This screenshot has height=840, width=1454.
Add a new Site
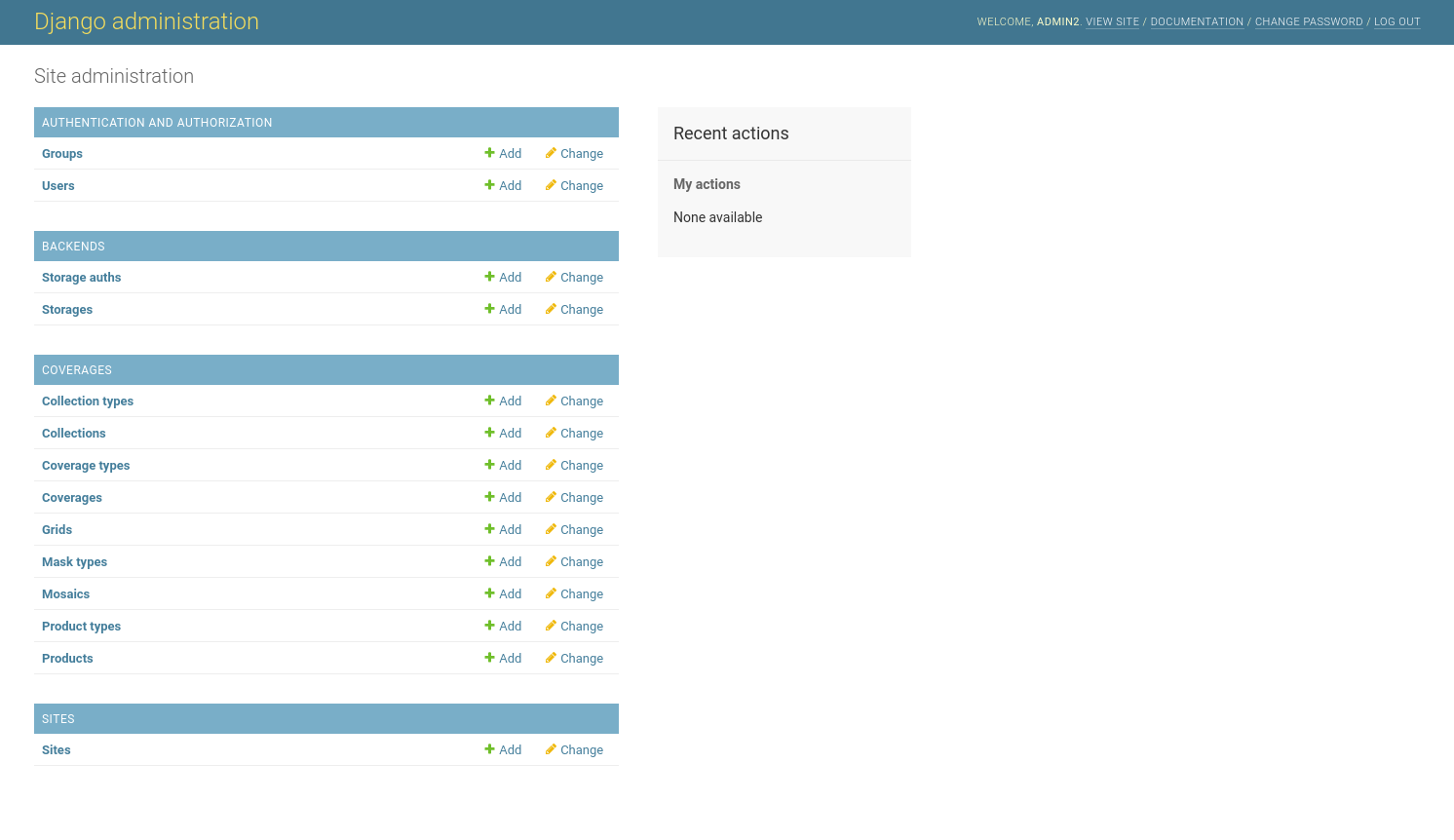[x=503, y=750]
